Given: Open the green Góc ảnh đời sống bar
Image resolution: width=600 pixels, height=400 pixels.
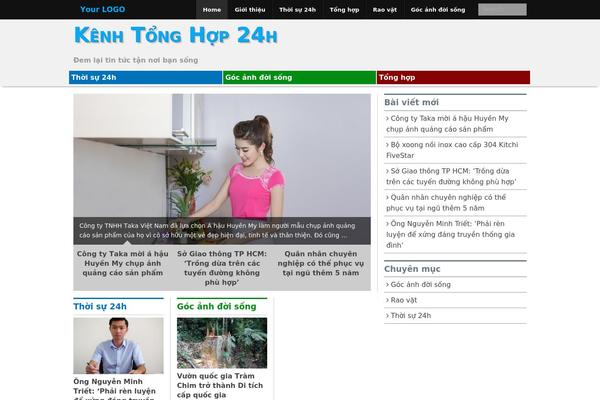Looking at the screenshot, I should [299, 77].
